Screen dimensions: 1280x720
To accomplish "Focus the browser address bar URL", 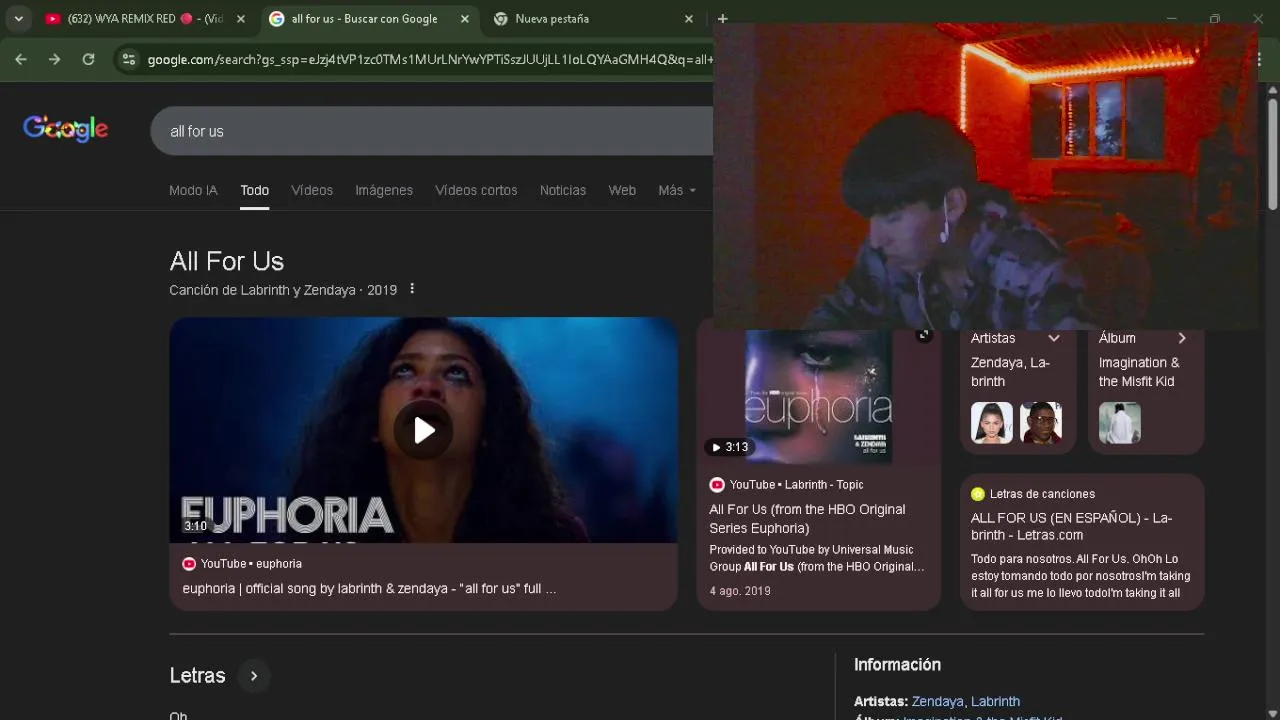I will [x=430, y=60].
